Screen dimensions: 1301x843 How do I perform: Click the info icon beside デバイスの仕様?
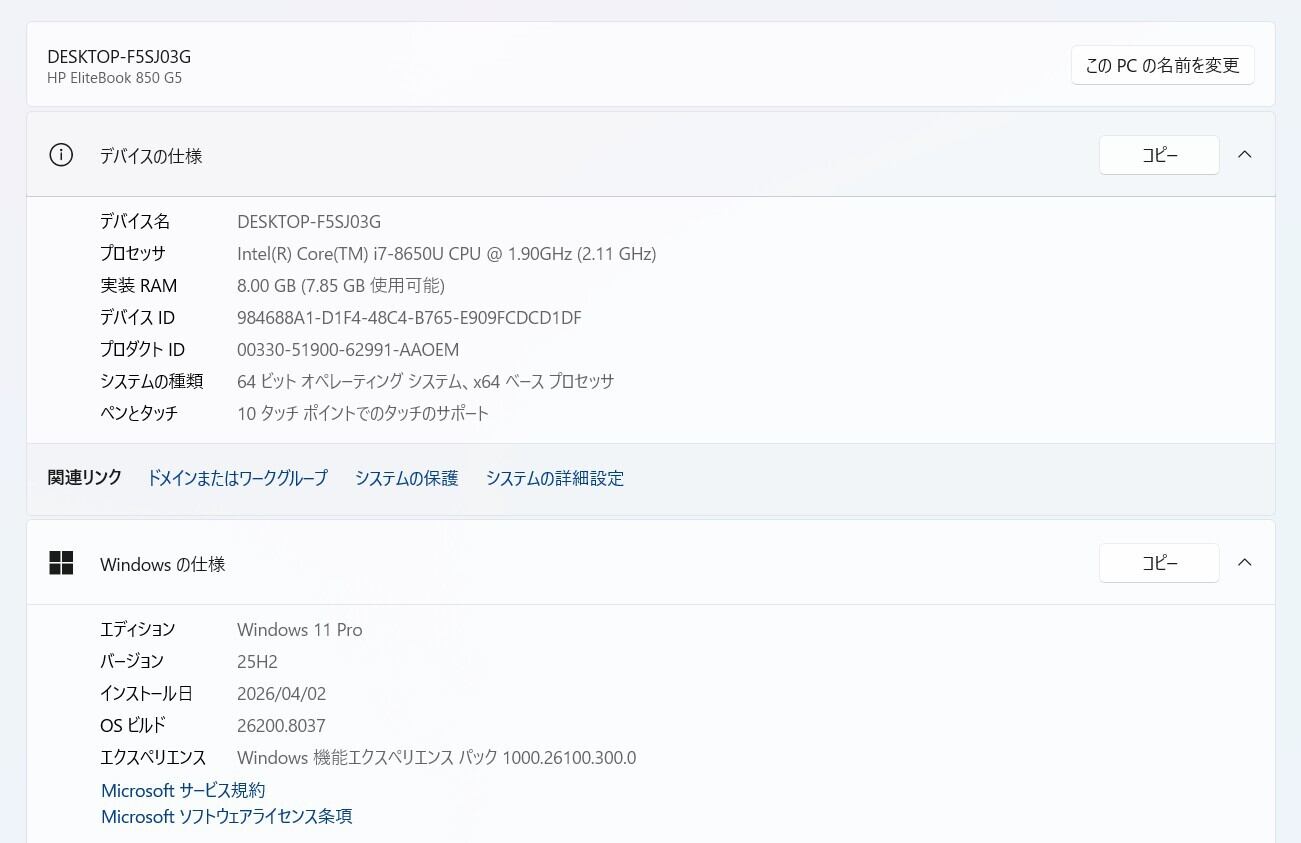coord(61,155)
